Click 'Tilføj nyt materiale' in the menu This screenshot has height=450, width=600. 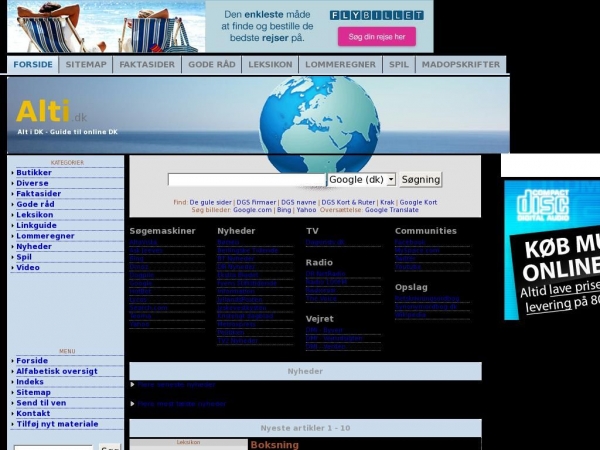(57, 424)
